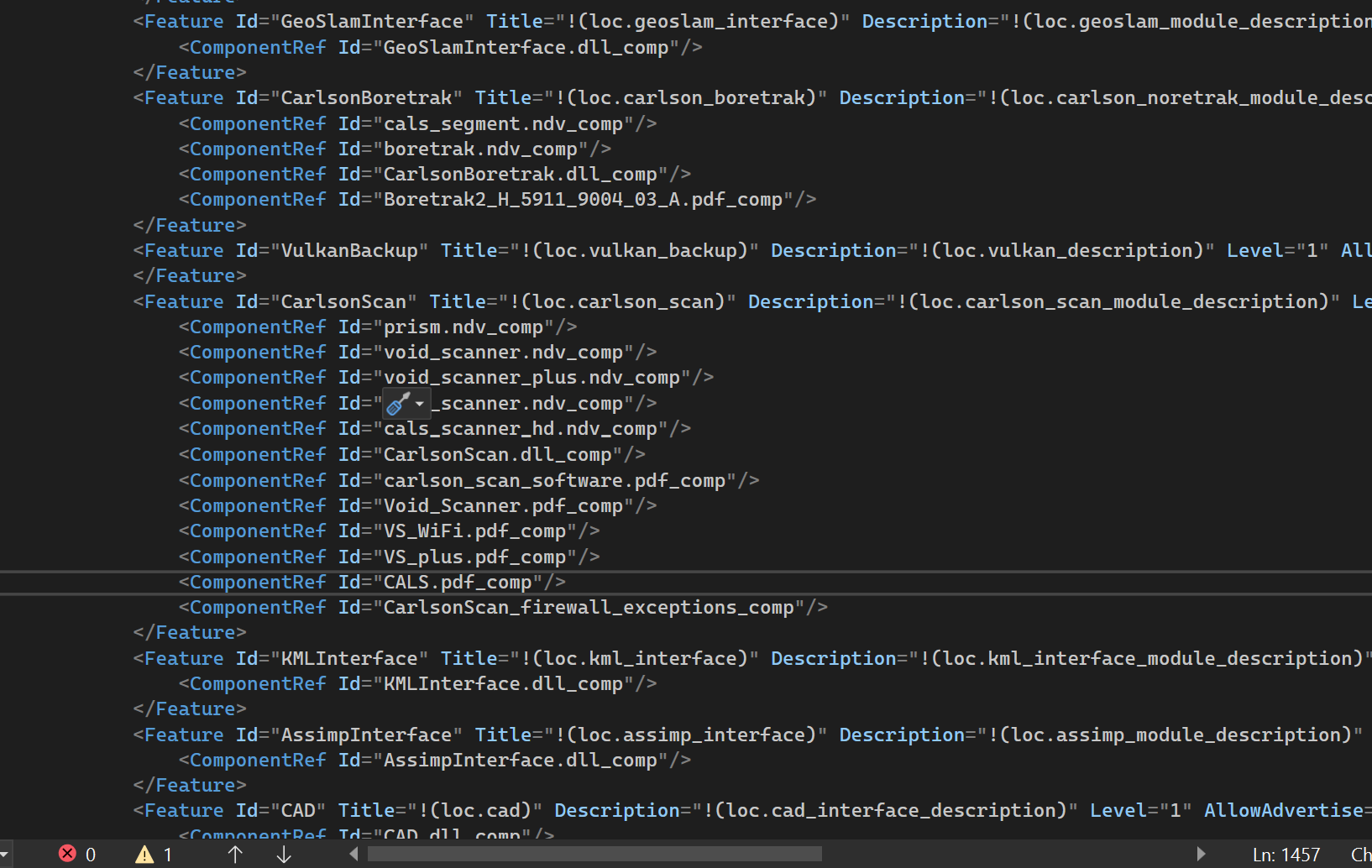Click the horizontal scrollbar right arrow
The height and width of the screenshot is (868, 1372).
[1201, 854]
